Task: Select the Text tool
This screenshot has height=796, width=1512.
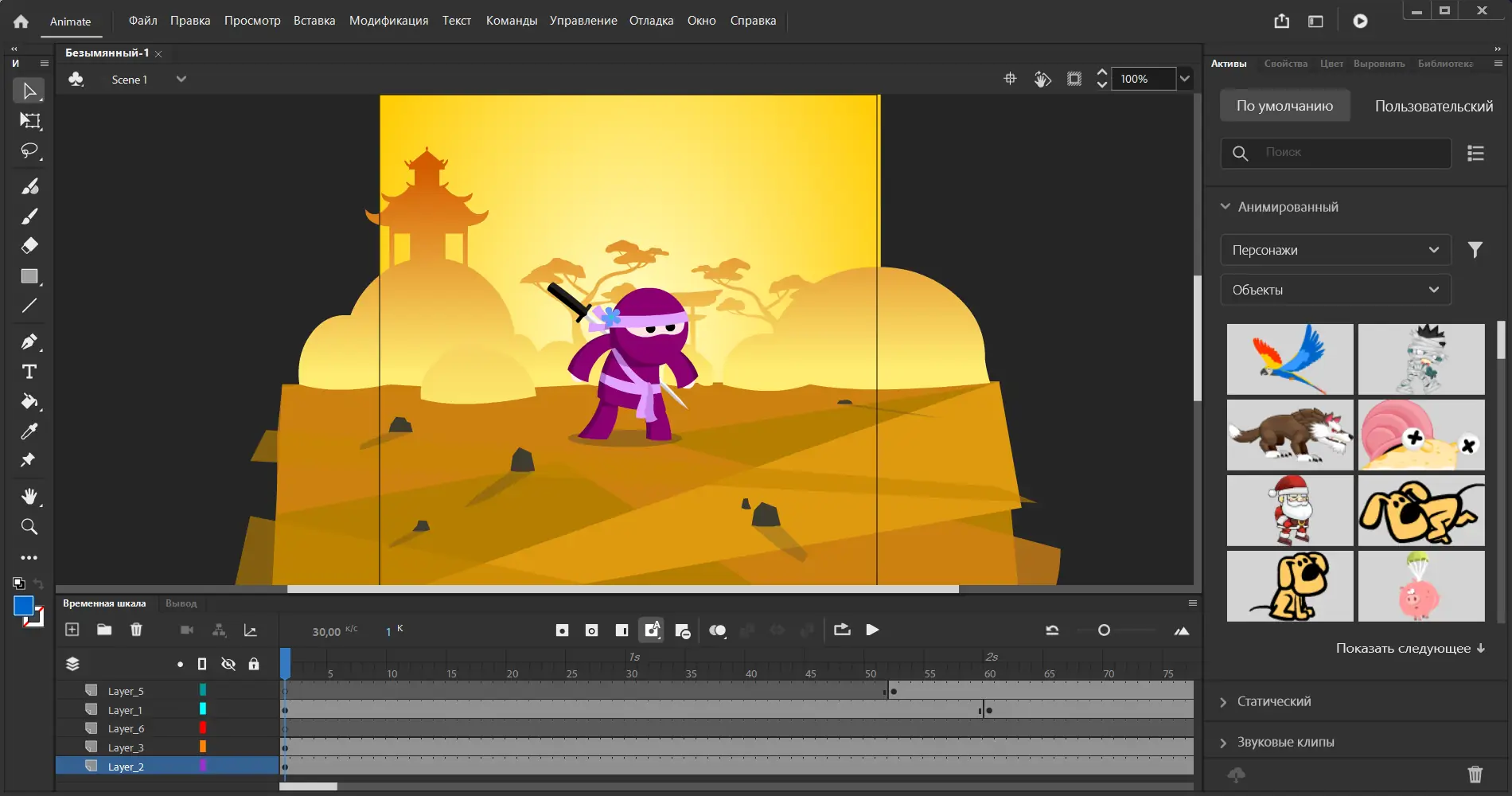Action: pyautogui.click(x=29, y=372)
